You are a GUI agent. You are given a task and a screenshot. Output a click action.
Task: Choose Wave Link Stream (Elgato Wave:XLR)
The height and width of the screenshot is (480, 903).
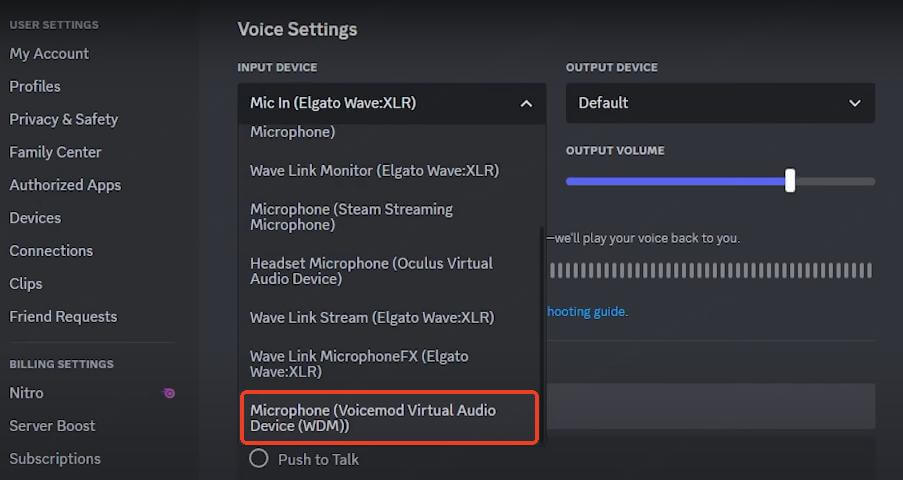(x=372, y=317)
